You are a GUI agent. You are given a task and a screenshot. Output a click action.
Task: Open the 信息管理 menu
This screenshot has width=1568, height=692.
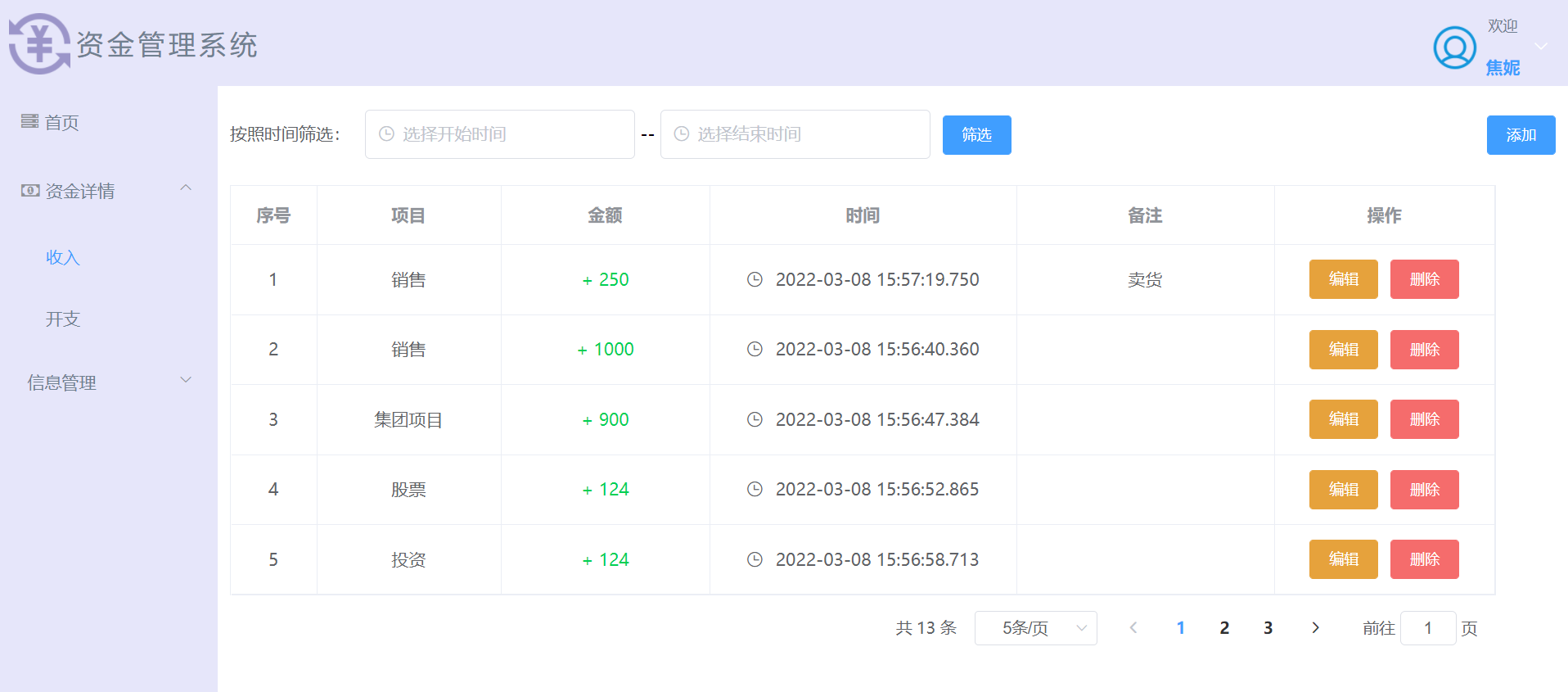61,382
